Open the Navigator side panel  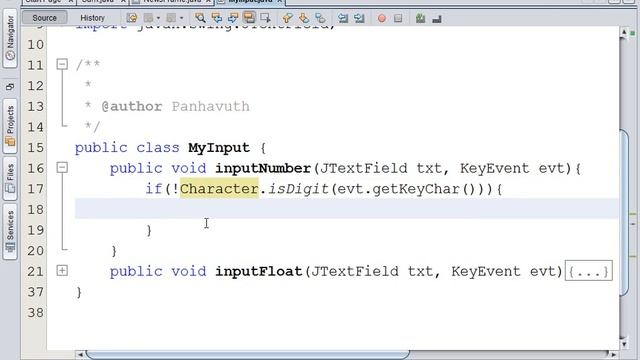tap(10, 38)
